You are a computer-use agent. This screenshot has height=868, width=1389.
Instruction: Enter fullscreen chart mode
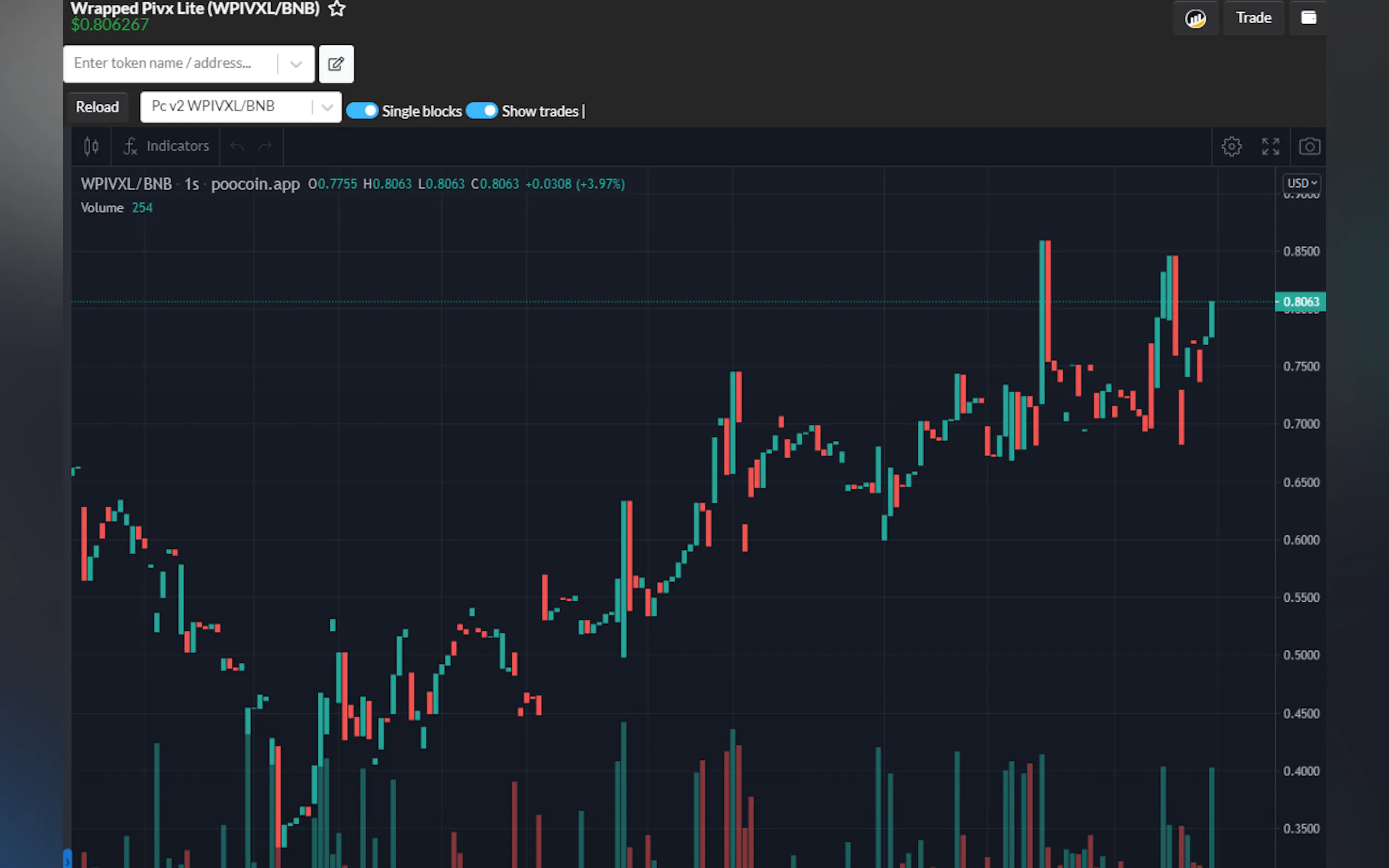pos(1270,146)
